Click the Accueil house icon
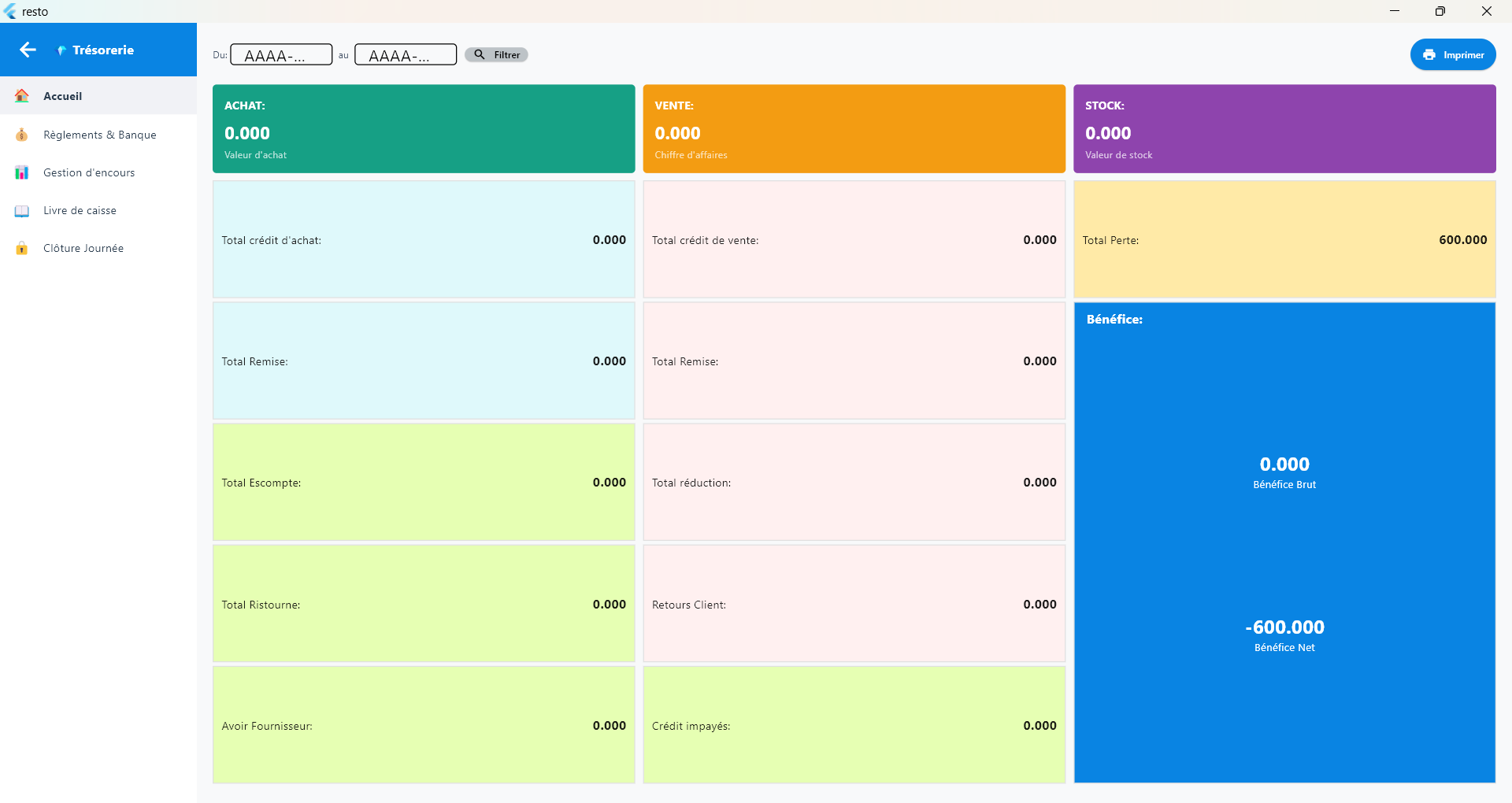1512x803 pixels. pyautogui.click(x=22, y=96)
